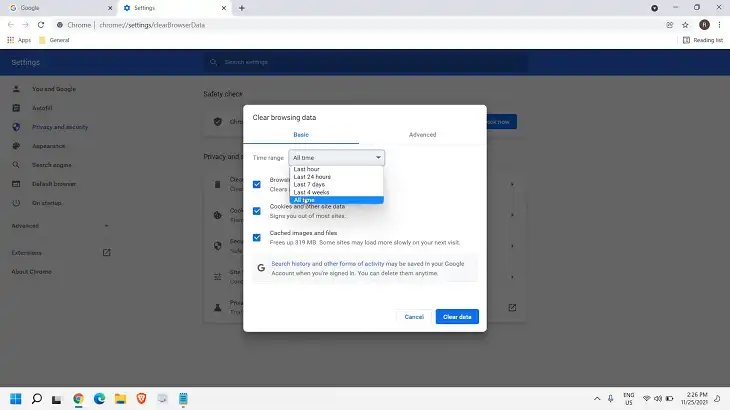Switch to the Basic tab in dialog

301,134
